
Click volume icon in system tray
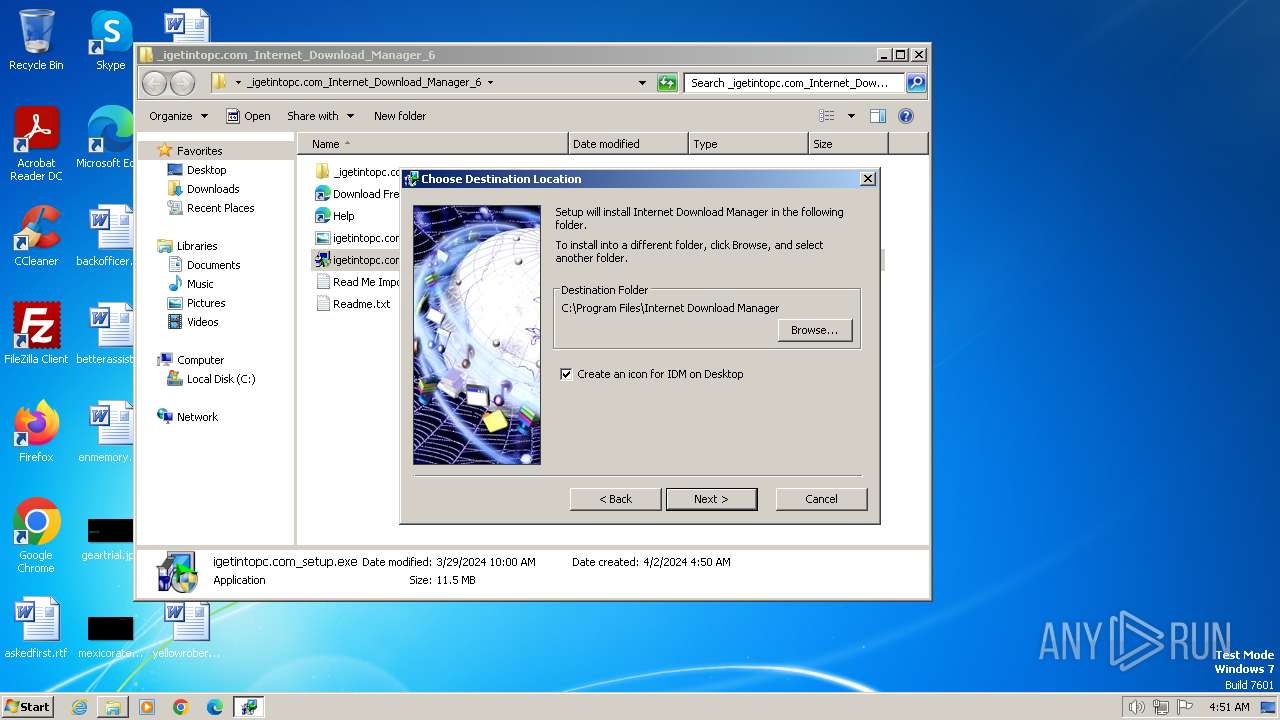1136,707
